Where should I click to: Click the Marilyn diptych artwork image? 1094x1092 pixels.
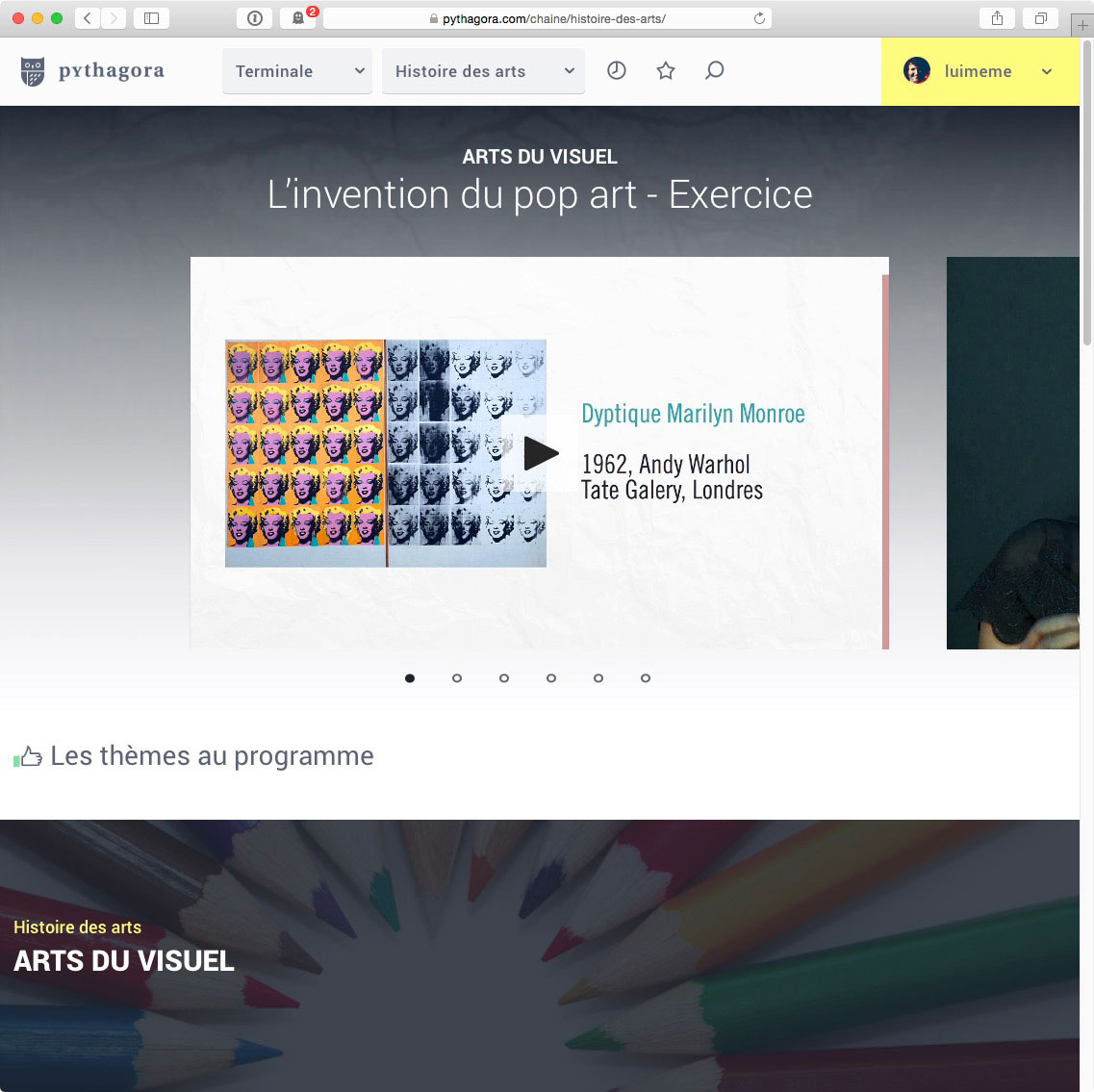point(386,453)
